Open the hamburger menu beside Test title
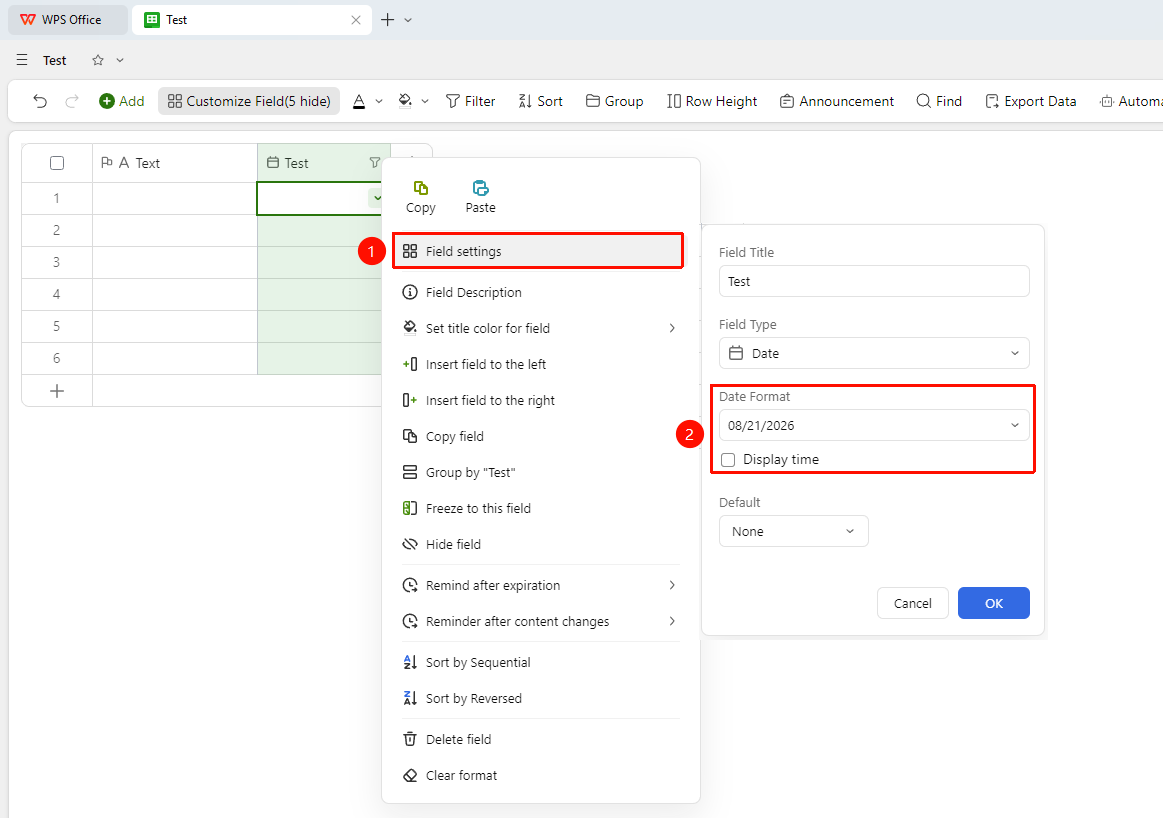1163x818 pixels. point(22,60)
